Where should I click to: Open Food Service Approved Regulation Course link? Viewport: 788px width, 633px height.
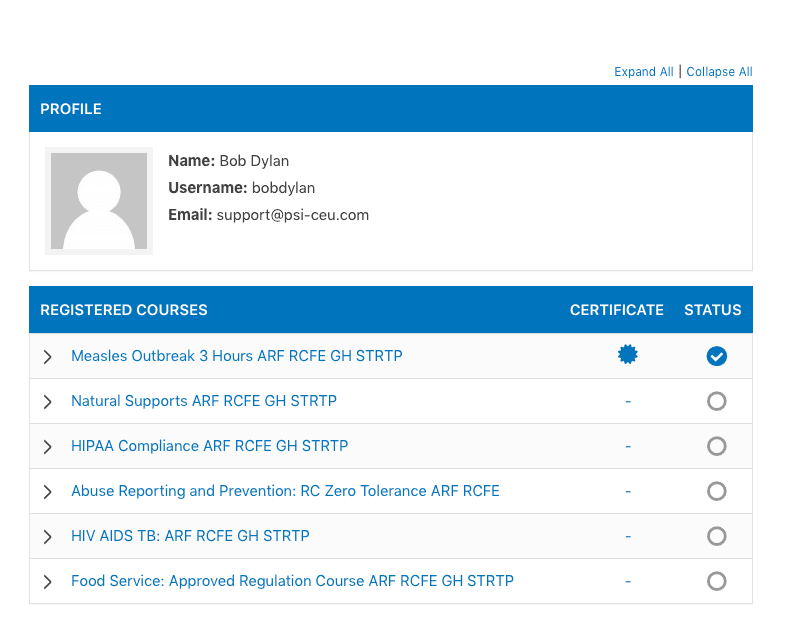coord(292,581)
